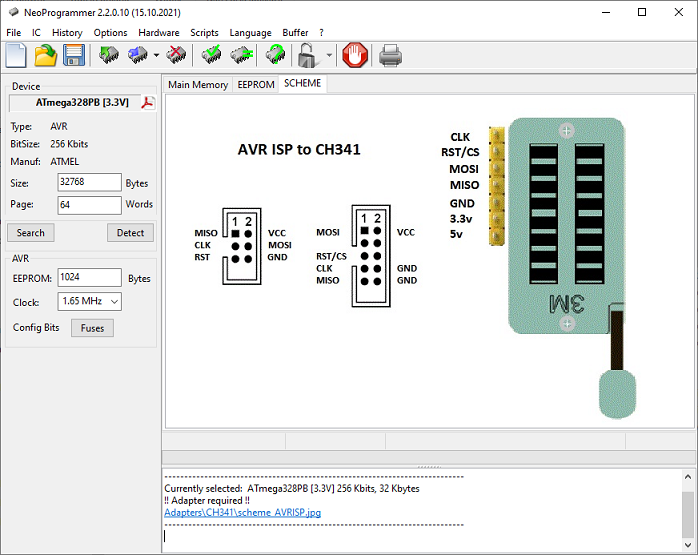The width and height of the screenshot is (698, 555).
Task: Open the Language menu
Action: (251, 32)
